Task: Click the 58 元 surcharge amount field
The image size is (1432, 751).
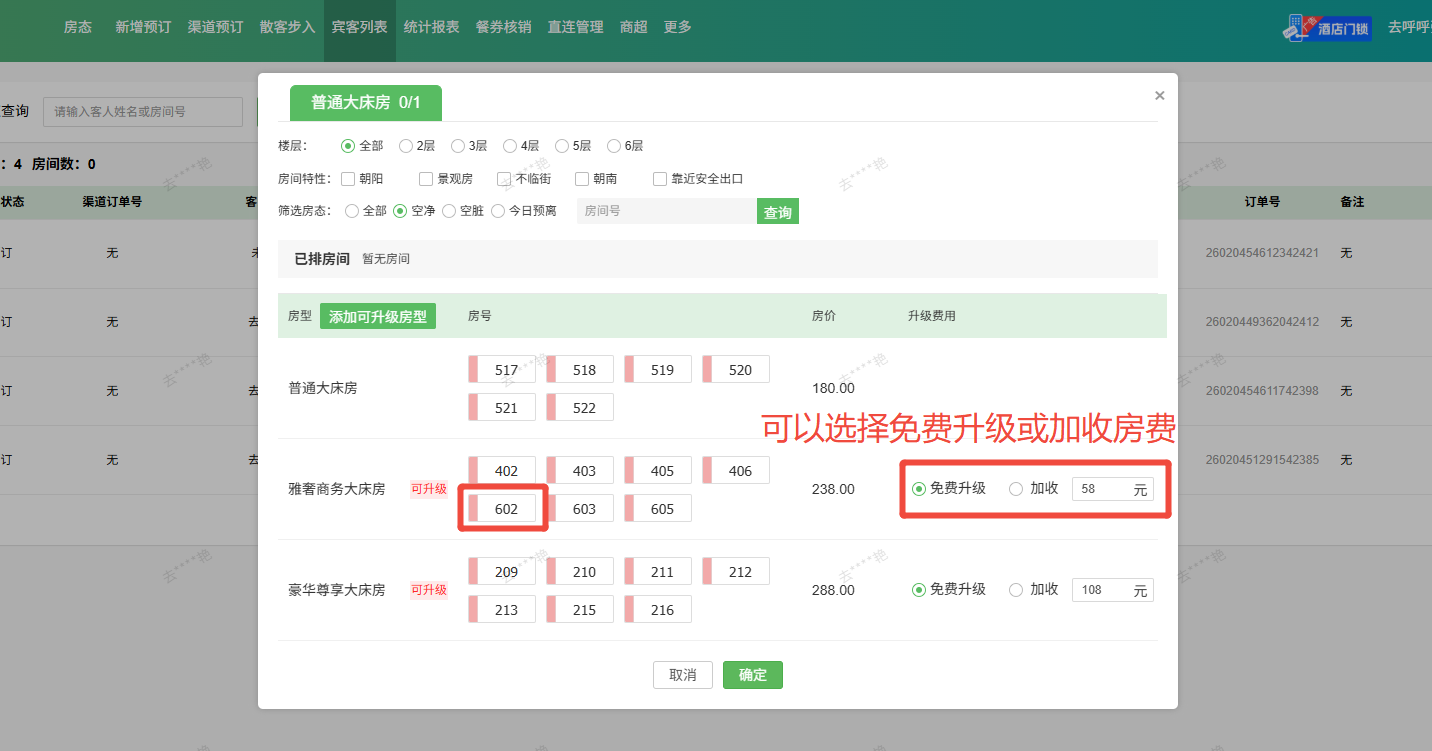Action: pos(1103,489)
